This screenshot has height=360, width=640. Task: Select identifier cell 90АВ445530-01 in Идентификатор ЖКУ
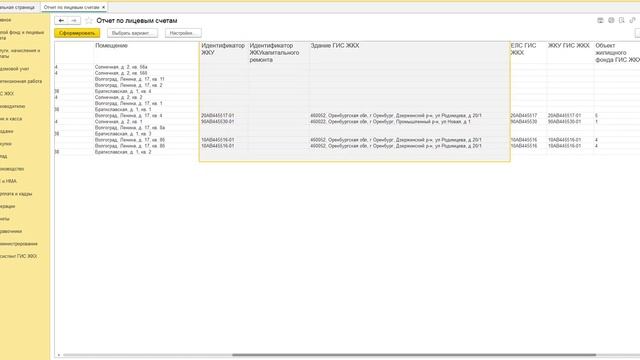218,122
